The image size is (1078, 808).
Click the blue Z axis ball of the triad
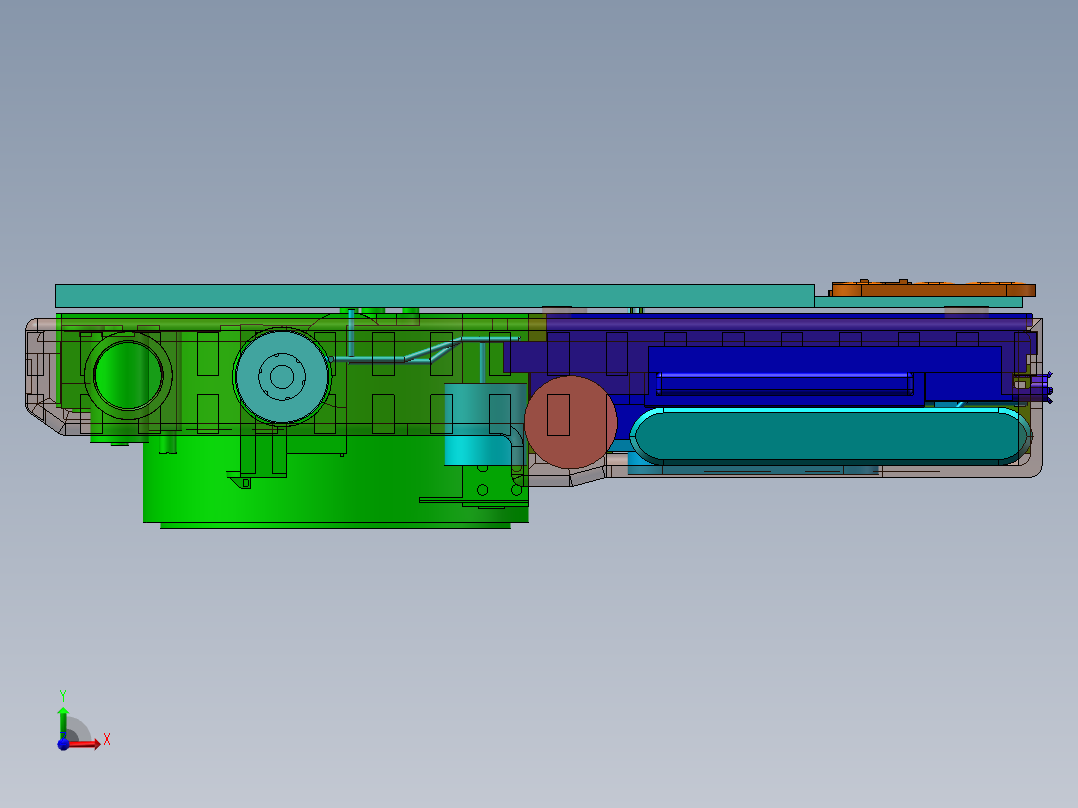[x=63, y=744]
